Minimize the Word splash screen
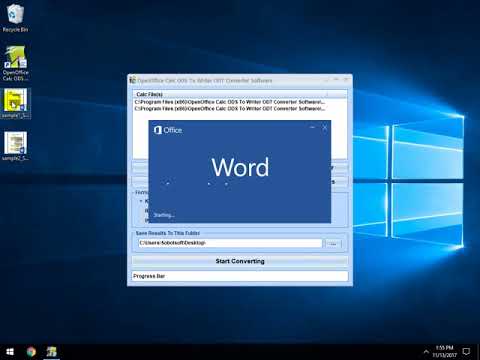The height and width of the screenshot is (360, 480). coord(312,127)
